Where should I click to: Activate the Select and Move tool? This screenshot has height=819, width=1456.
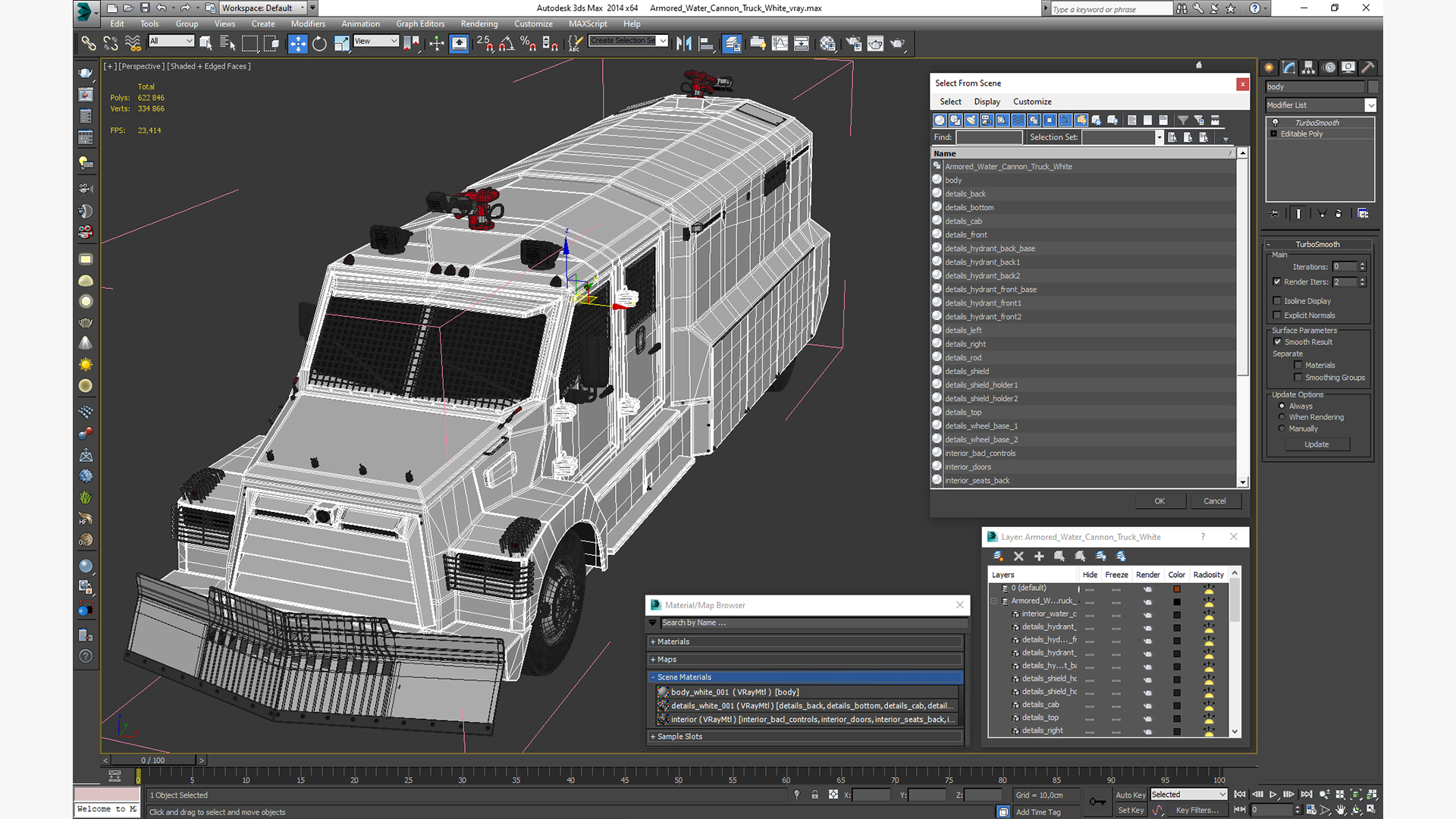tap(298, 44)
